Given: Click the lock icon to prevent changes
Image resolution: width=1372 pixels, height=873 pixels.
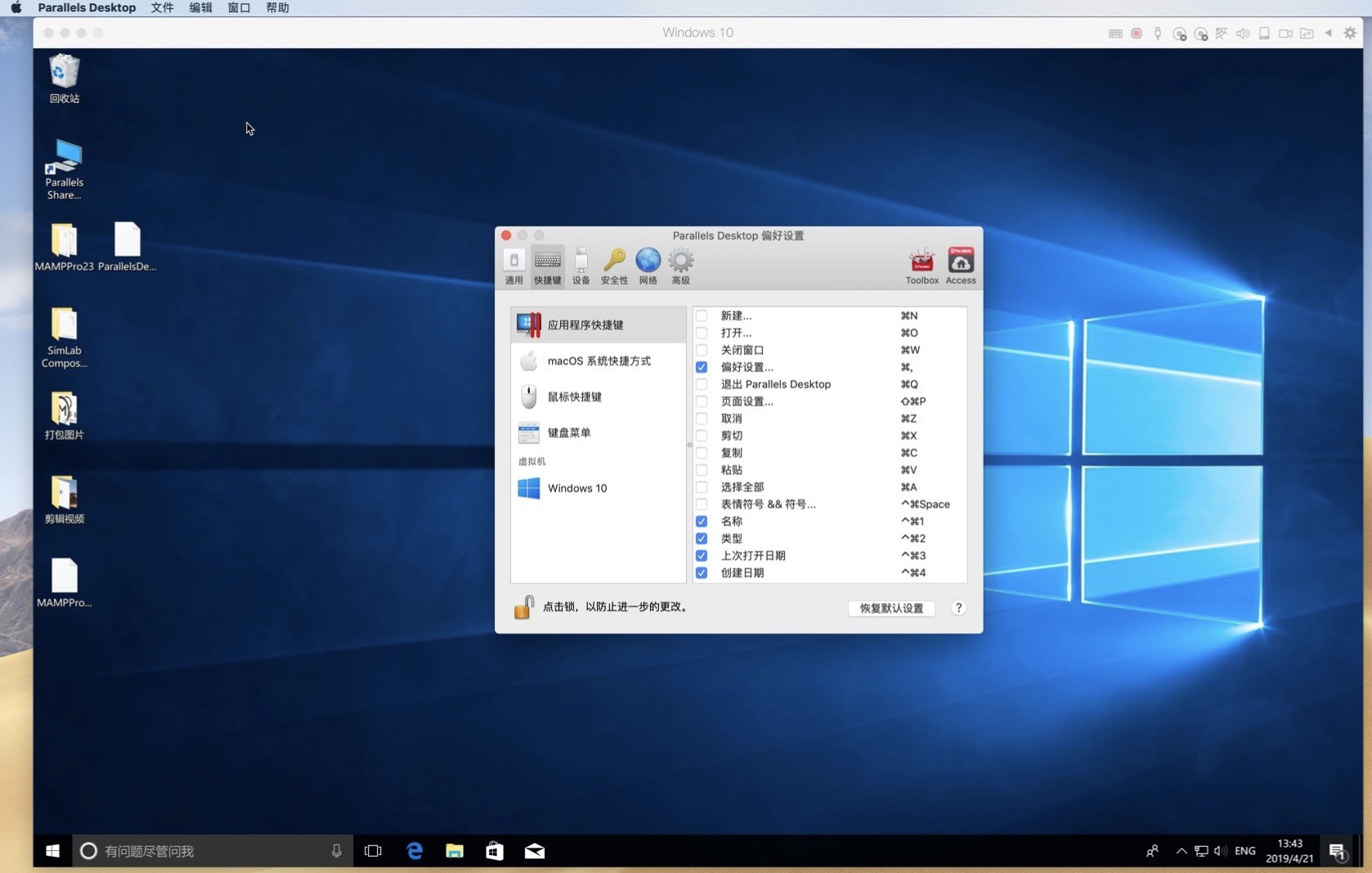Looking at the screenshot, I should [523, 607].
